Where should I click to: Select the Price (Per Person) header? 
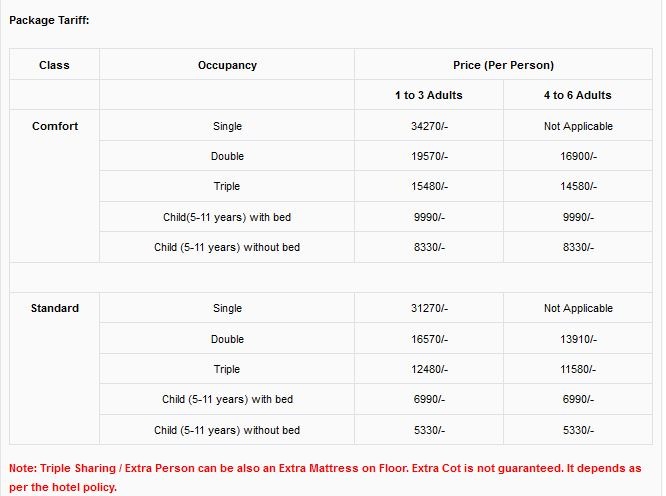pyautogui.click(x=503, y=65)
